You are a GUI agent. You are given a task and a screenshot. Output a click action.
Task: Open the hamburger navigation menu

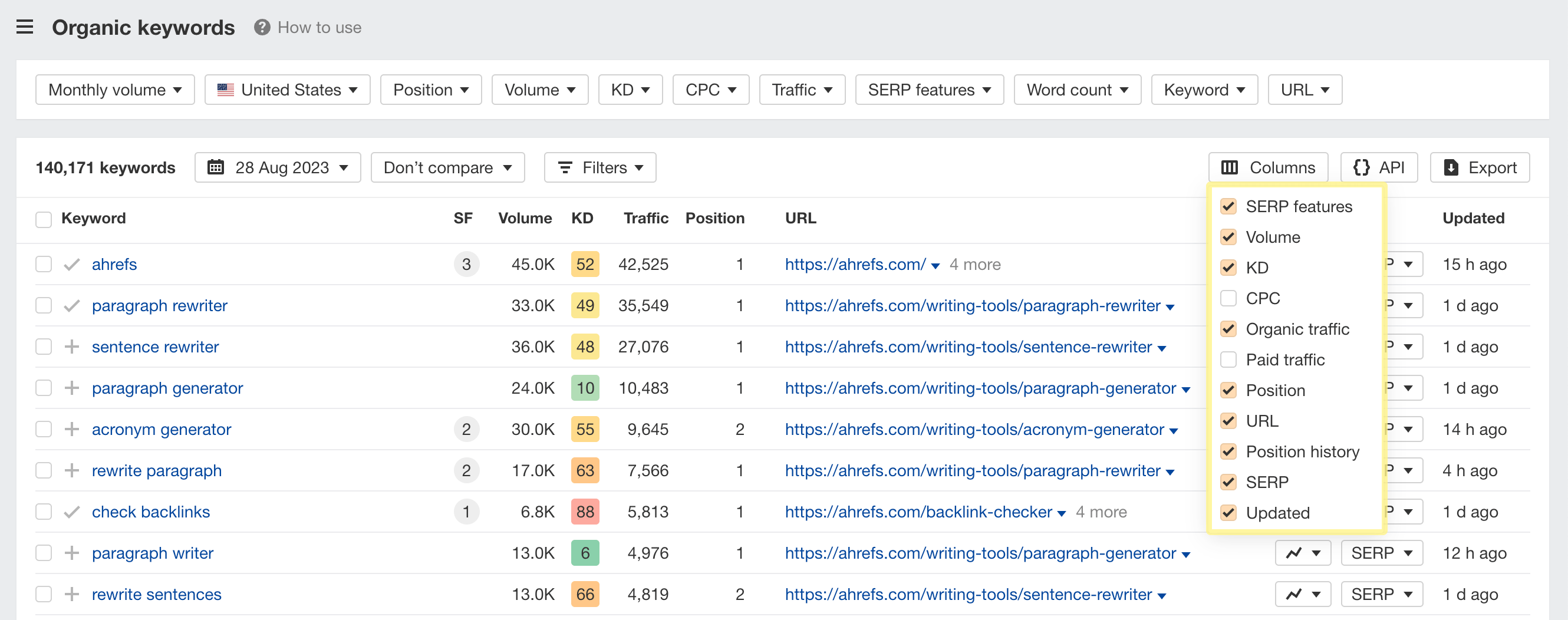[25, 27]
